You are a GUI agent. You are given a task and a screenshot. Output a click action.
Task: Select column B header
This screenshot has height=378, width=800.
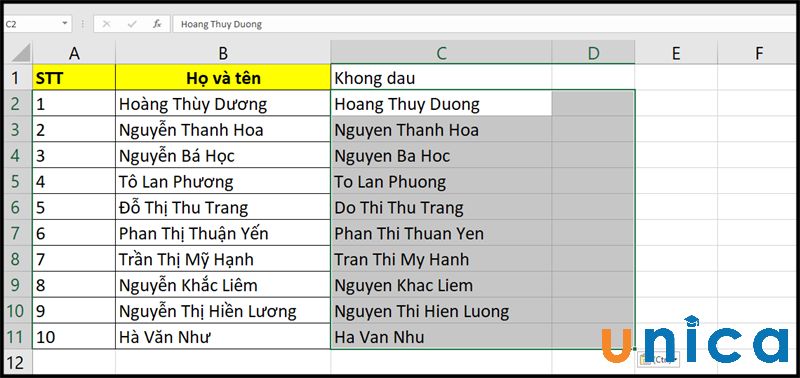pos(223,53)
